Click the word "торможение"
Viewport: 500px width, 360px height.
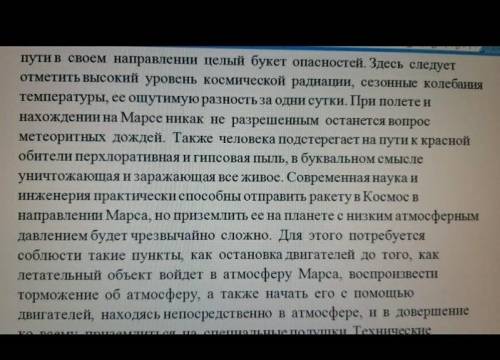pyautogui.click(x=58, y=295)
